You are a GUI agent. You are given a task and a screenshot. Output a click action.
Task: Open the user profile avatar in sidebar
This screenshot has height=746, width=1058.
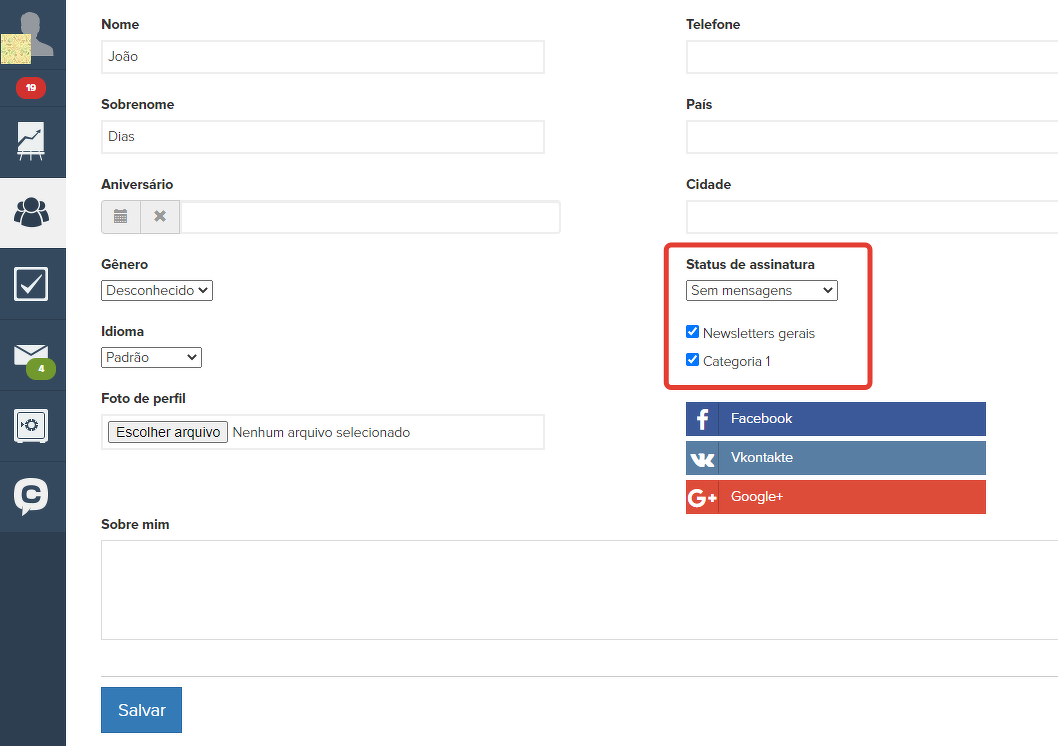pos(32,34)
